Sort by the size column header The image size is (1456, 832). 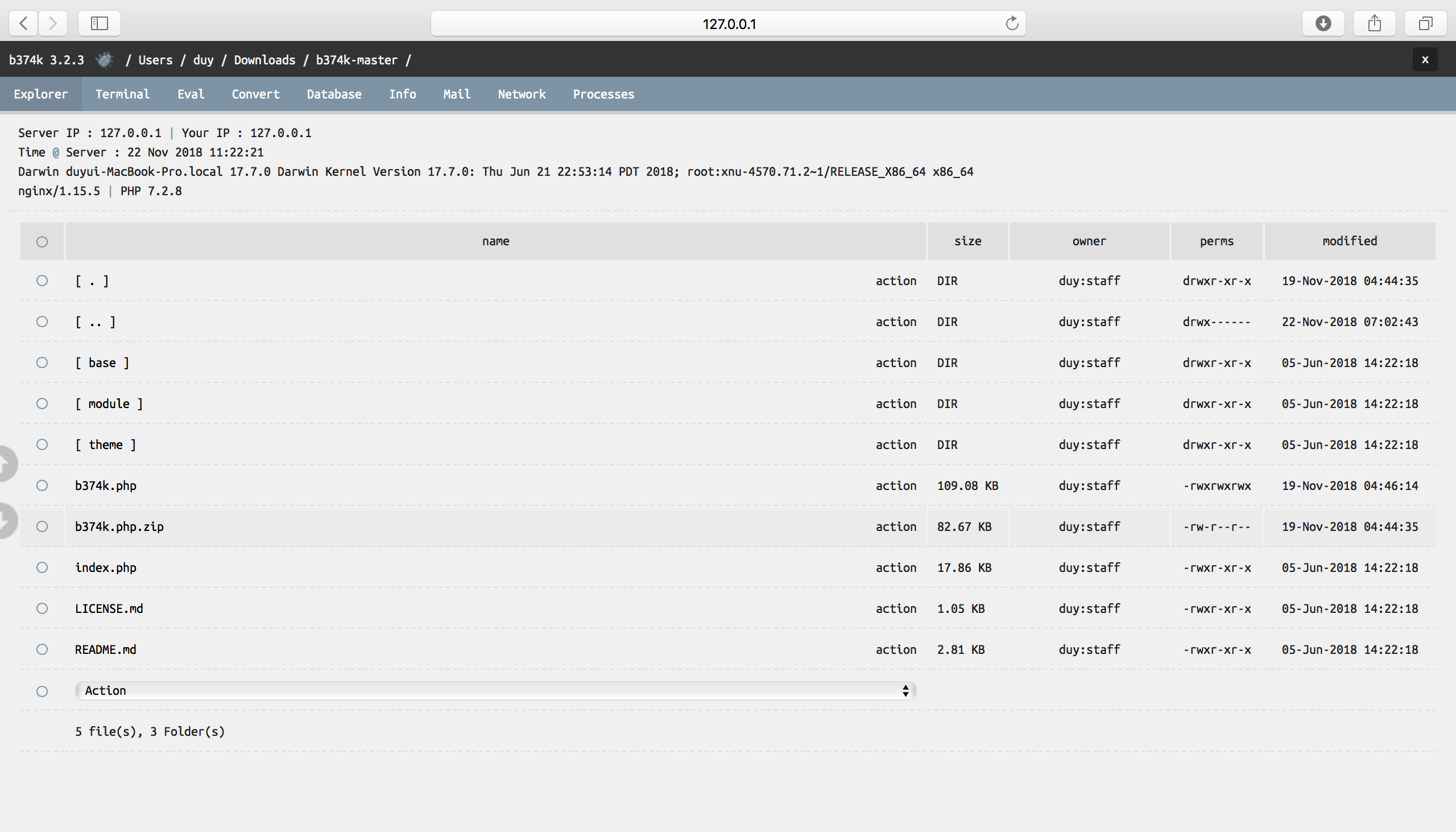(968, 241)
